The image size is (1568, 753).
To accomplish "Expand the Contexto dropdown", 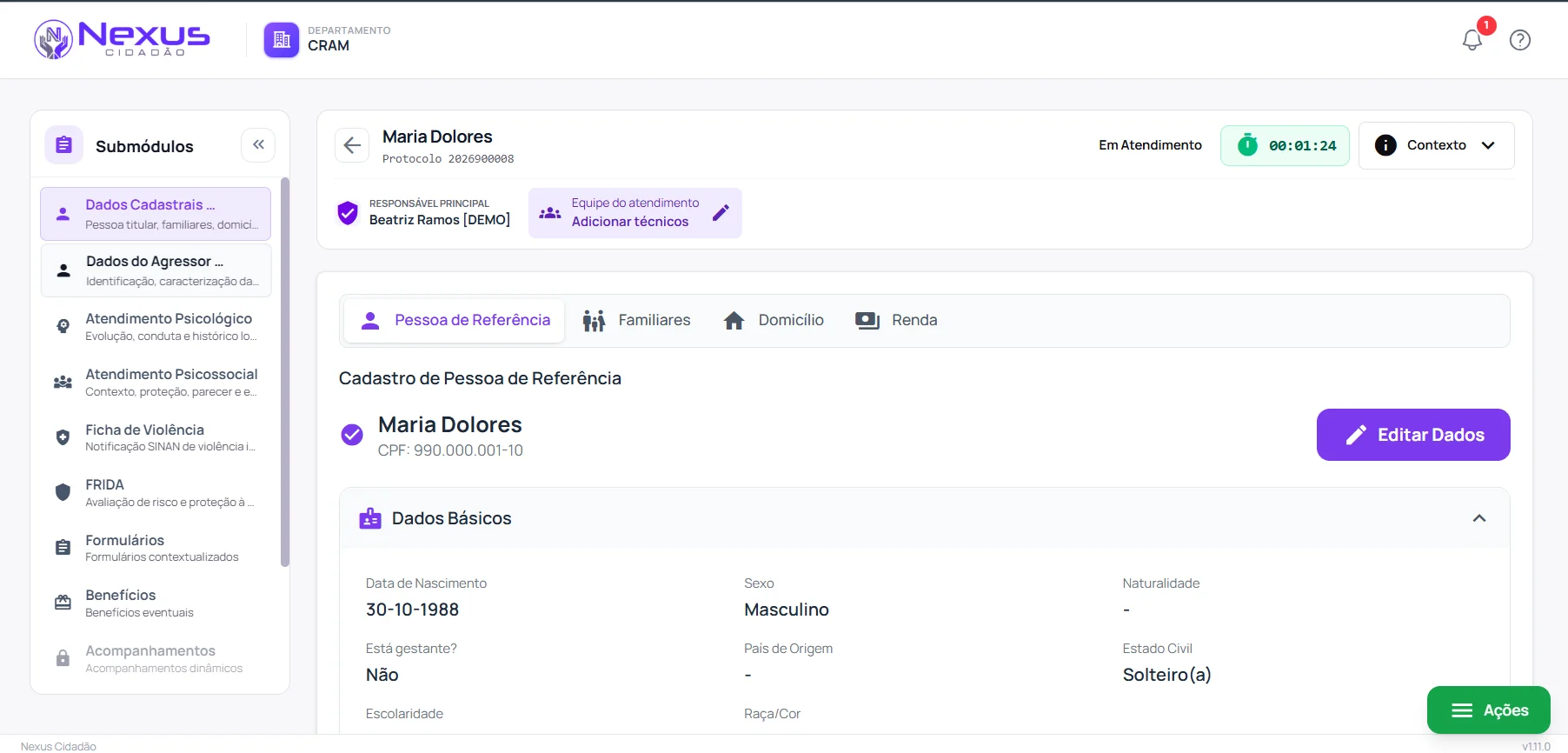I will click(1436, 145).
